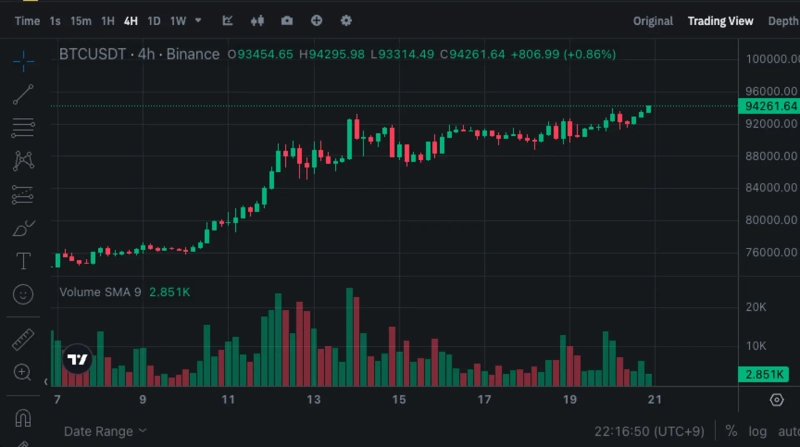Expand the Date Range dropdown
The image size is (800, 447).
(105, 431)
